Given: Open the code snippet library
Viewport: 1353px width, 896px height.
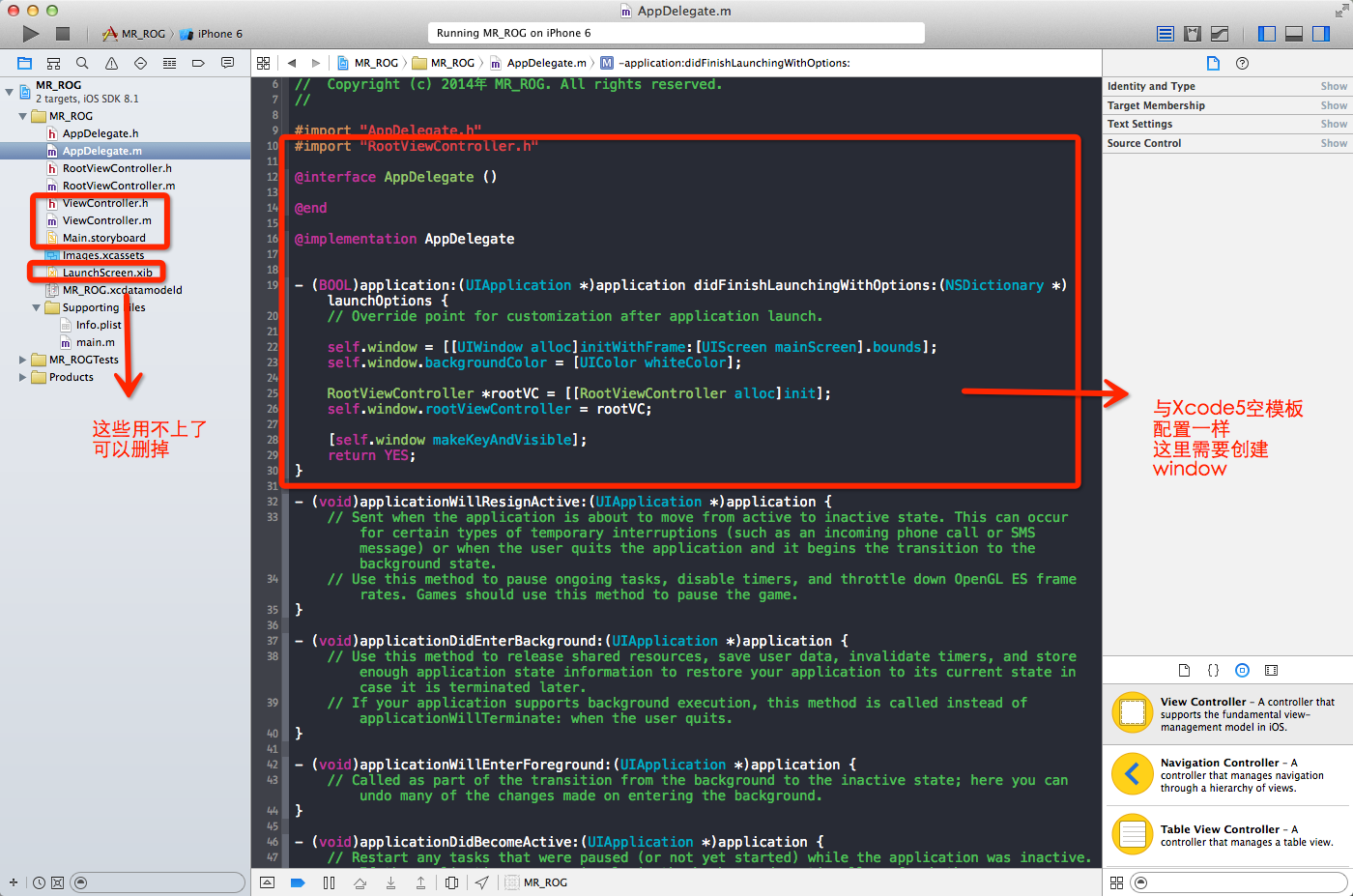Looking at the screenshot, I should 1213,670.
